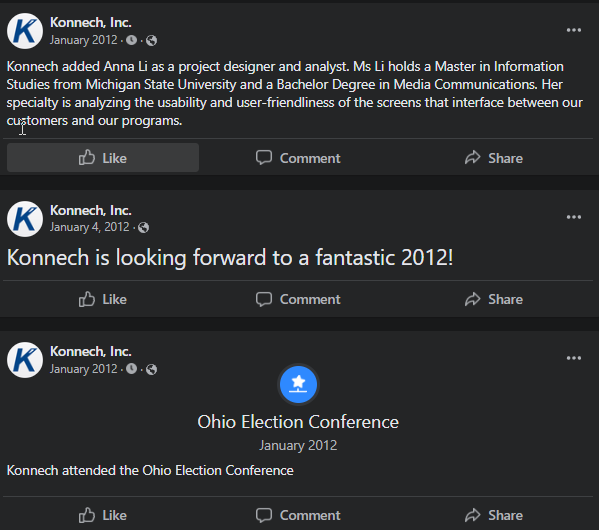
Task: Click Konnech logo avatar on first post
Action: pos(25,31)
